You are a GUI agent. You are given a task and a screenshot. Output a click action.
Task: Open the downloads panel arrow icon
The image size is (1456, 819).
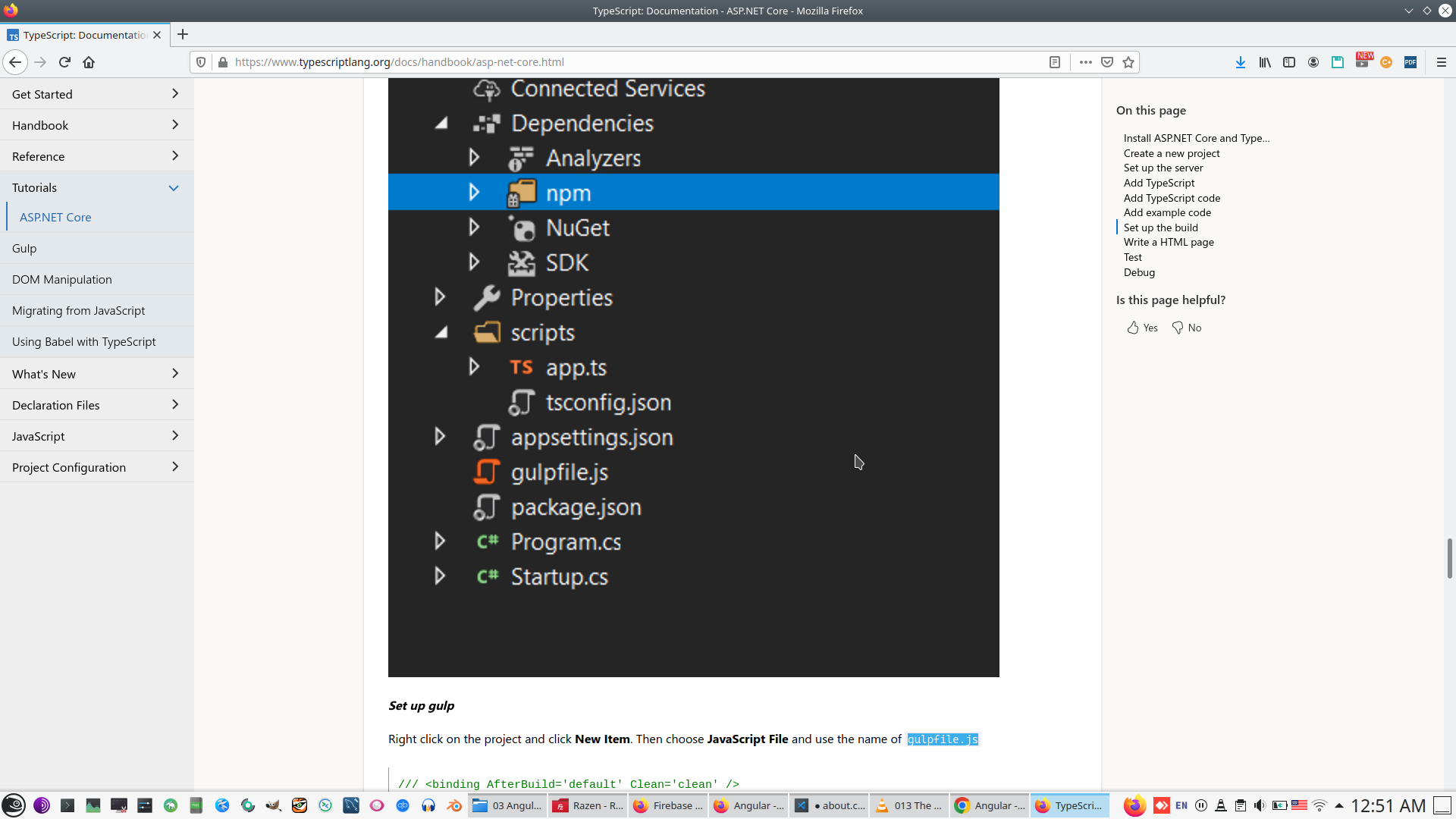1240,62
